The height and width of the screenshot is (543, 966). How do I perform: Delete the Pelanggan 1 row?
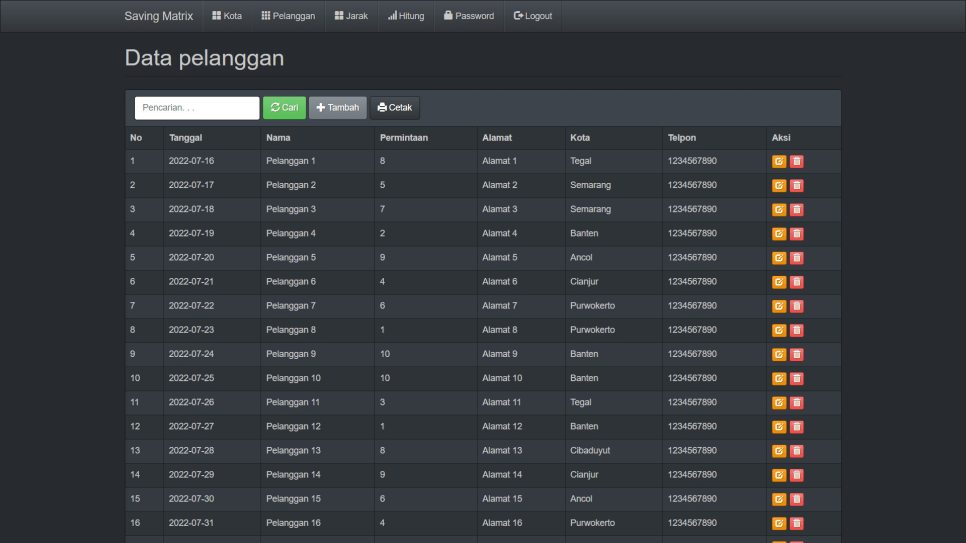tap(797, 161)
